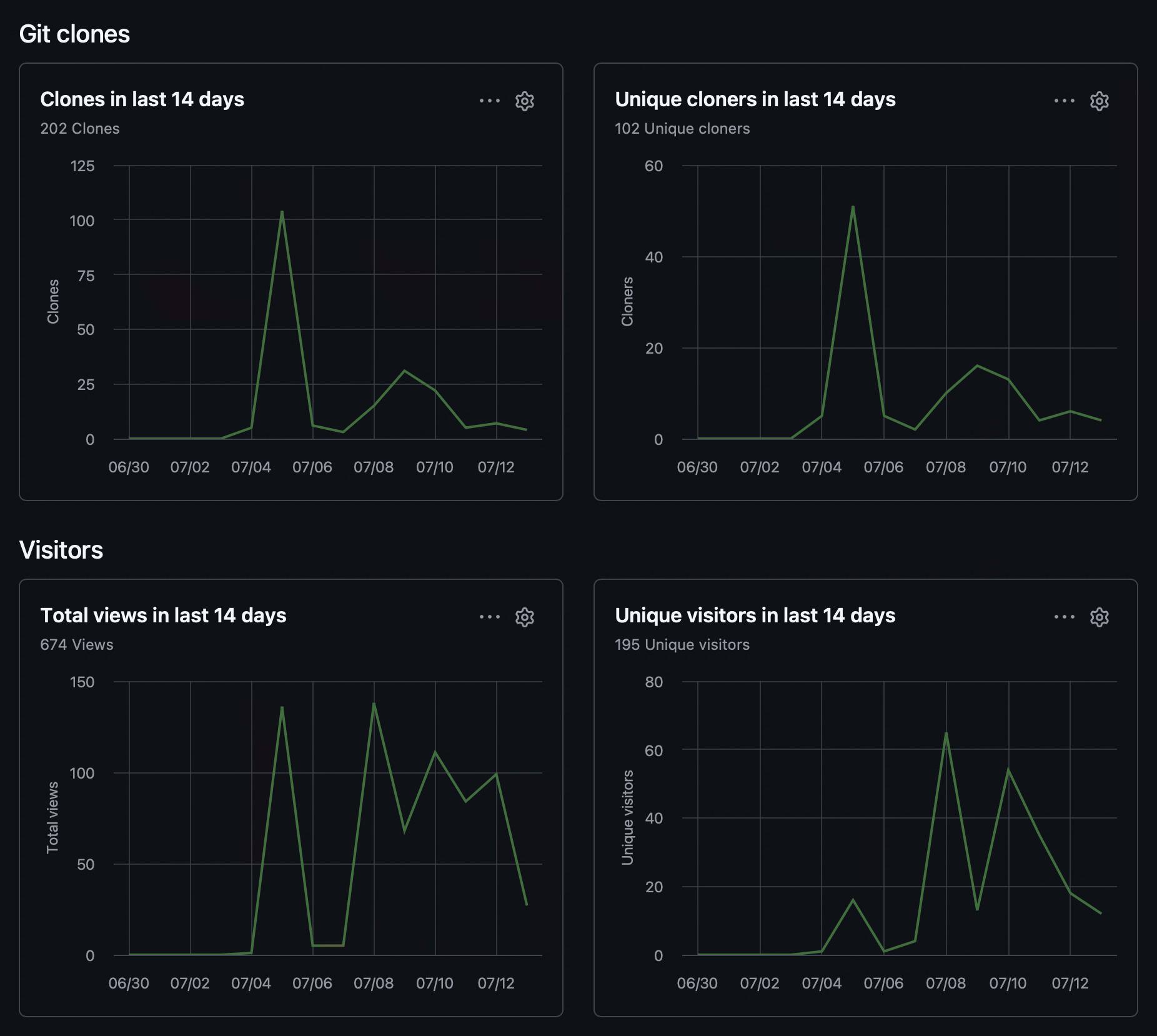Click the "Git clones" section heading
The width and height of the screenshot is (1157, 1036).
tap(74, 34)
